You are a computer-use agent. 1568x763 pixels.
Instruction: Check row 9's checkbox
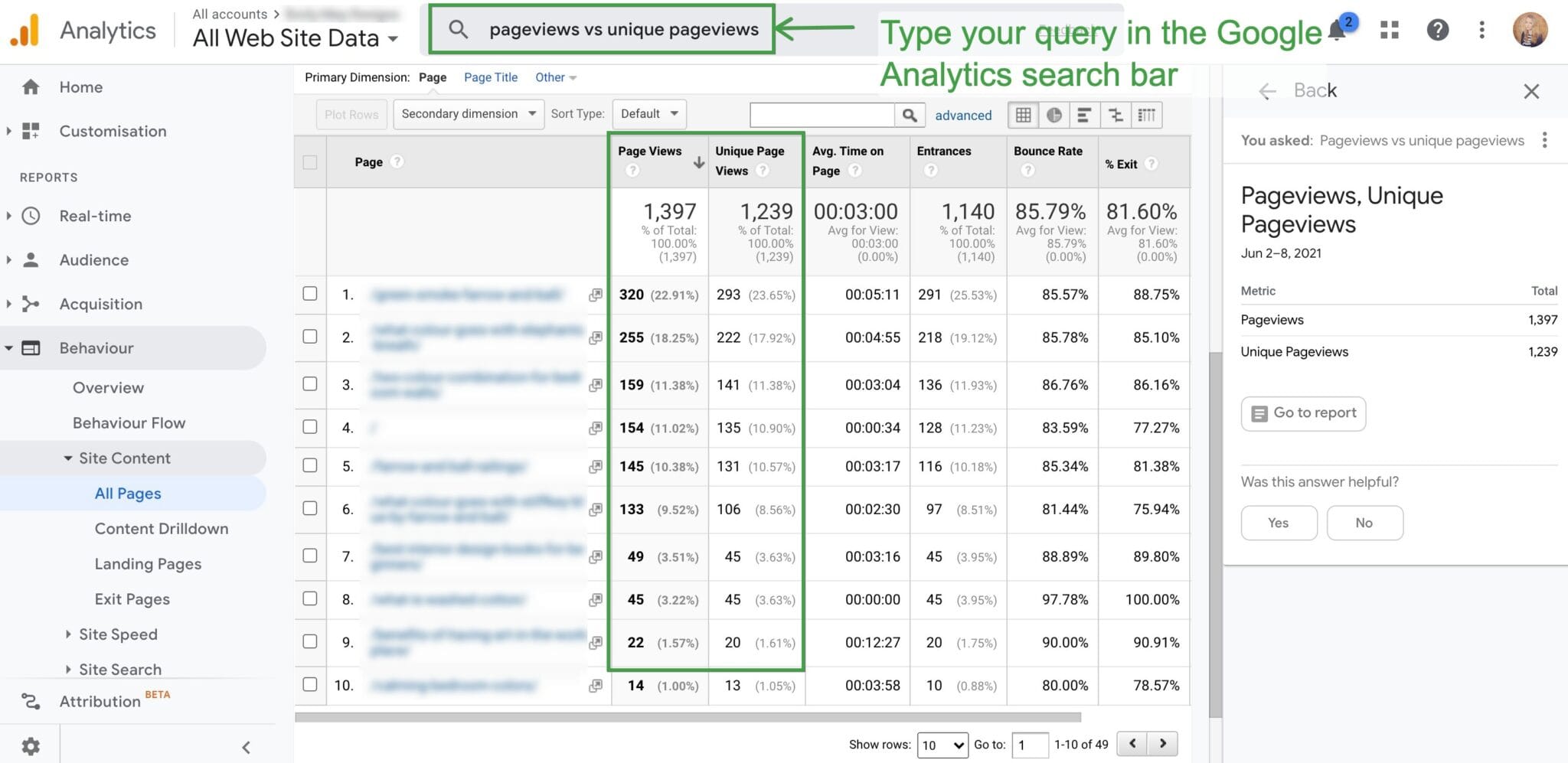click(309, 642)
